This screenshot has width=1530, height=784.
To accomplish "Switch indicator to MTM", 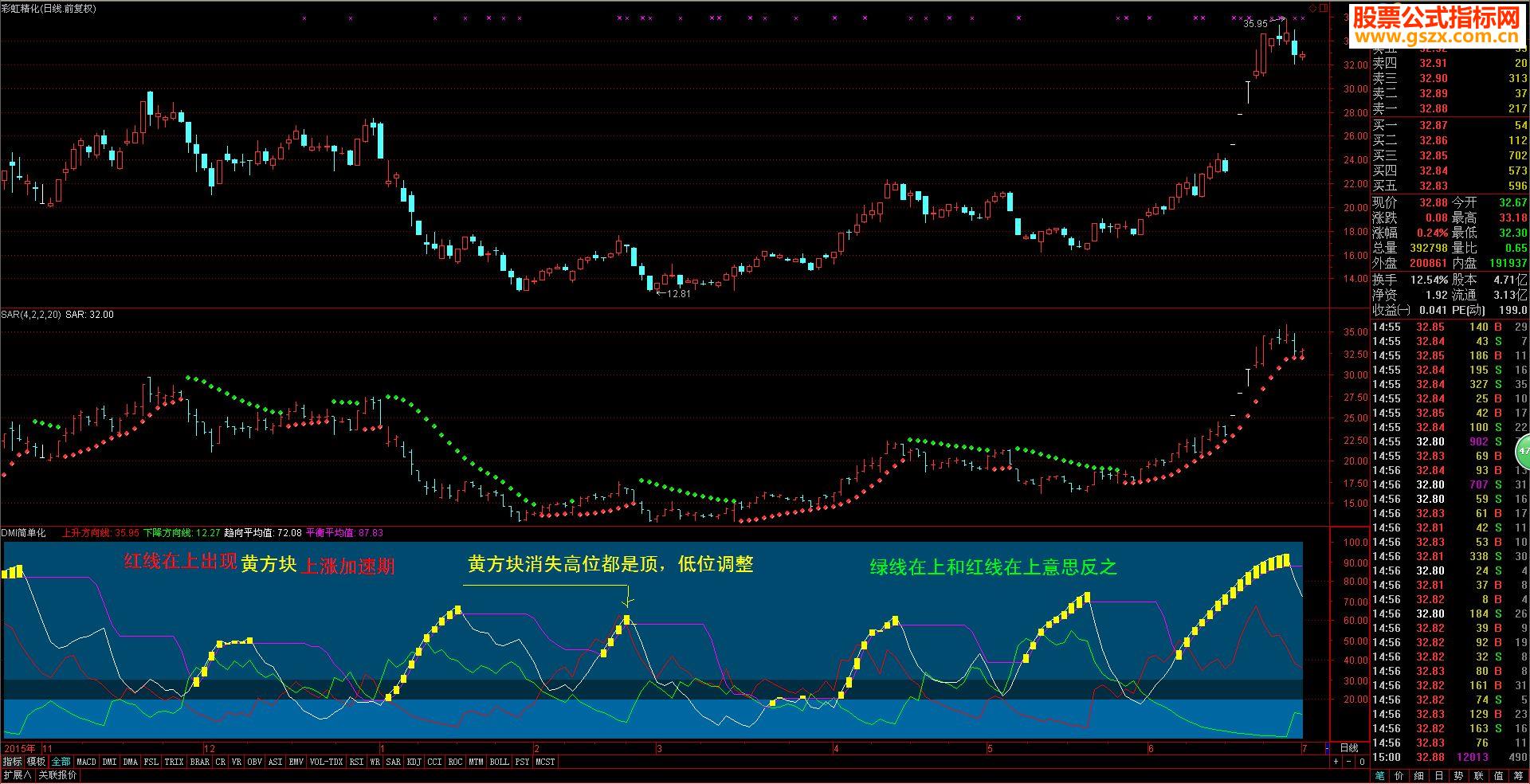I will pos(476,762).
